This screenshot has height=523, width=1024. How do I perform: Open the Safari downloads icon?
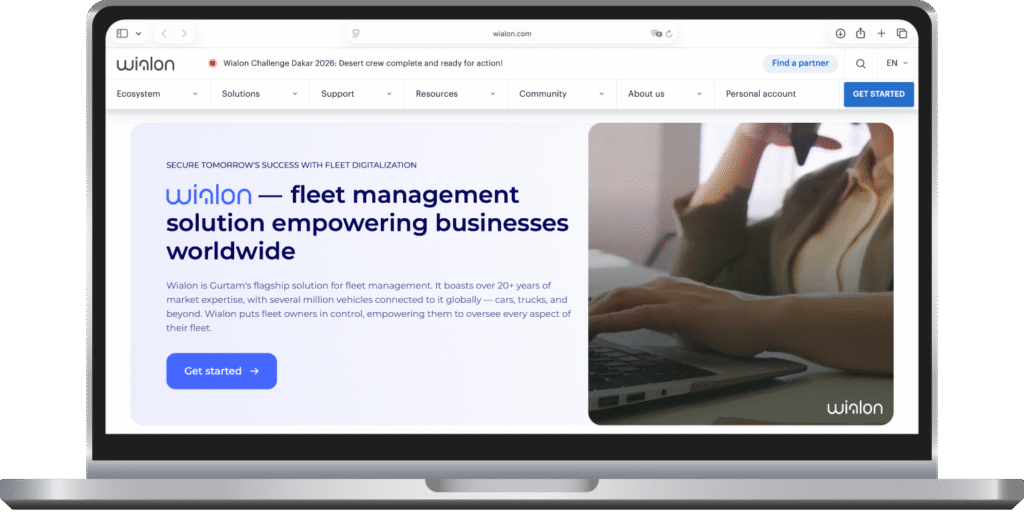840,33
